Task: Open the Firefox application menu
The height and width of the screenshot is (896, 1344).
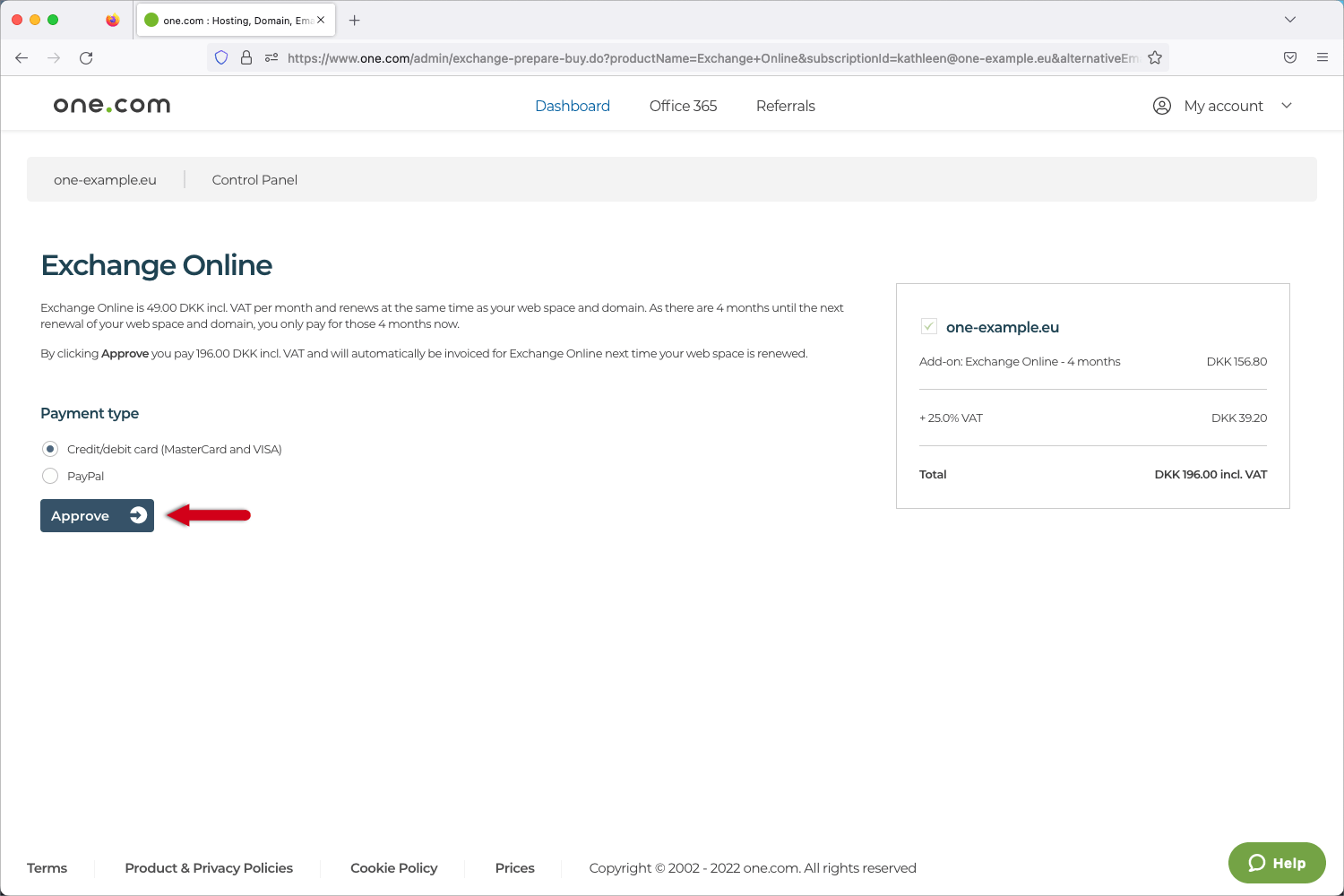Action: [x=1322, y=57]
